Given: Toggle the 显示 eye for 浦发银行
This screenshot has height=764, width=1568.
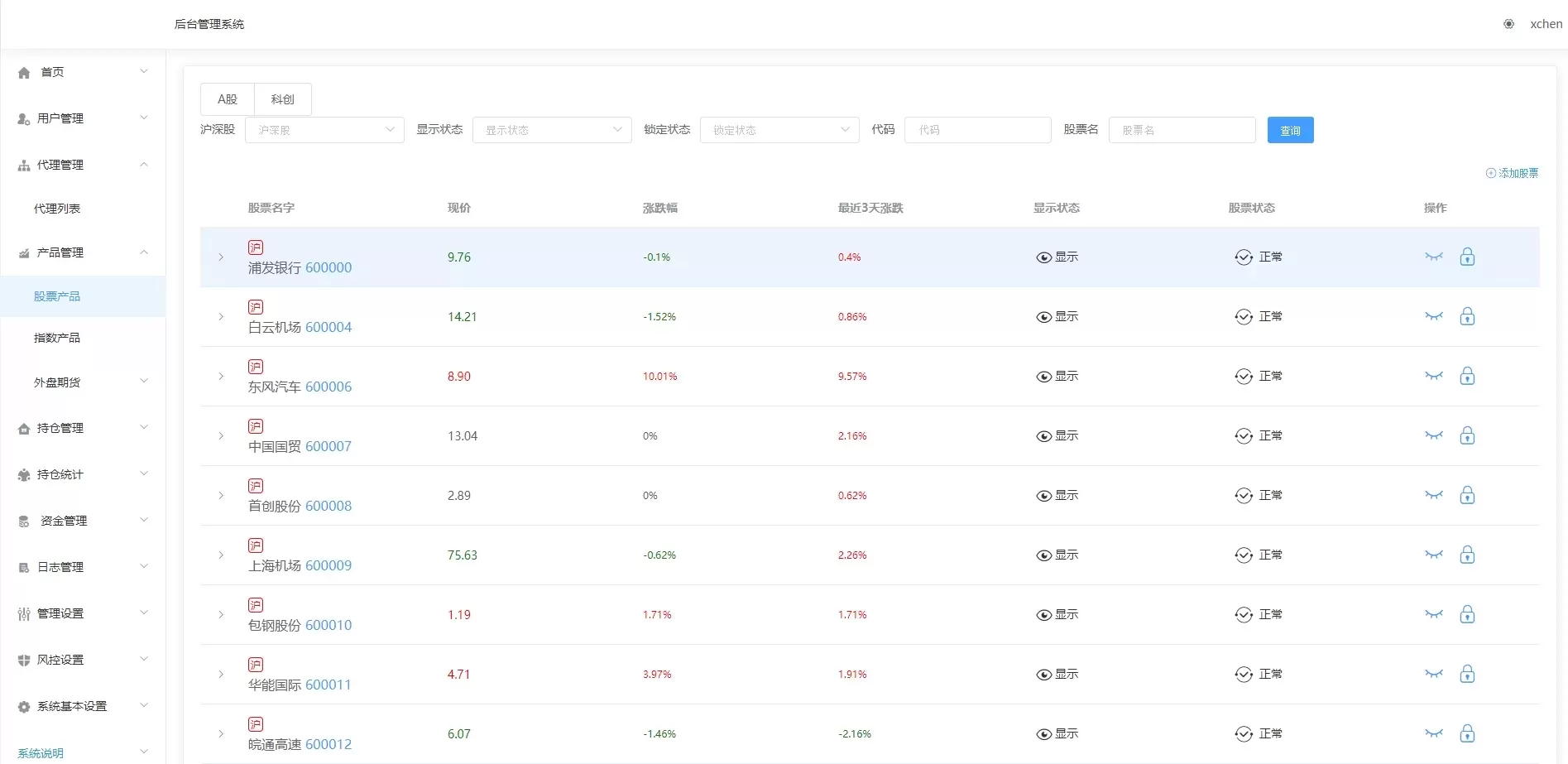Looking at the screenshot, I should (1043, 257).
